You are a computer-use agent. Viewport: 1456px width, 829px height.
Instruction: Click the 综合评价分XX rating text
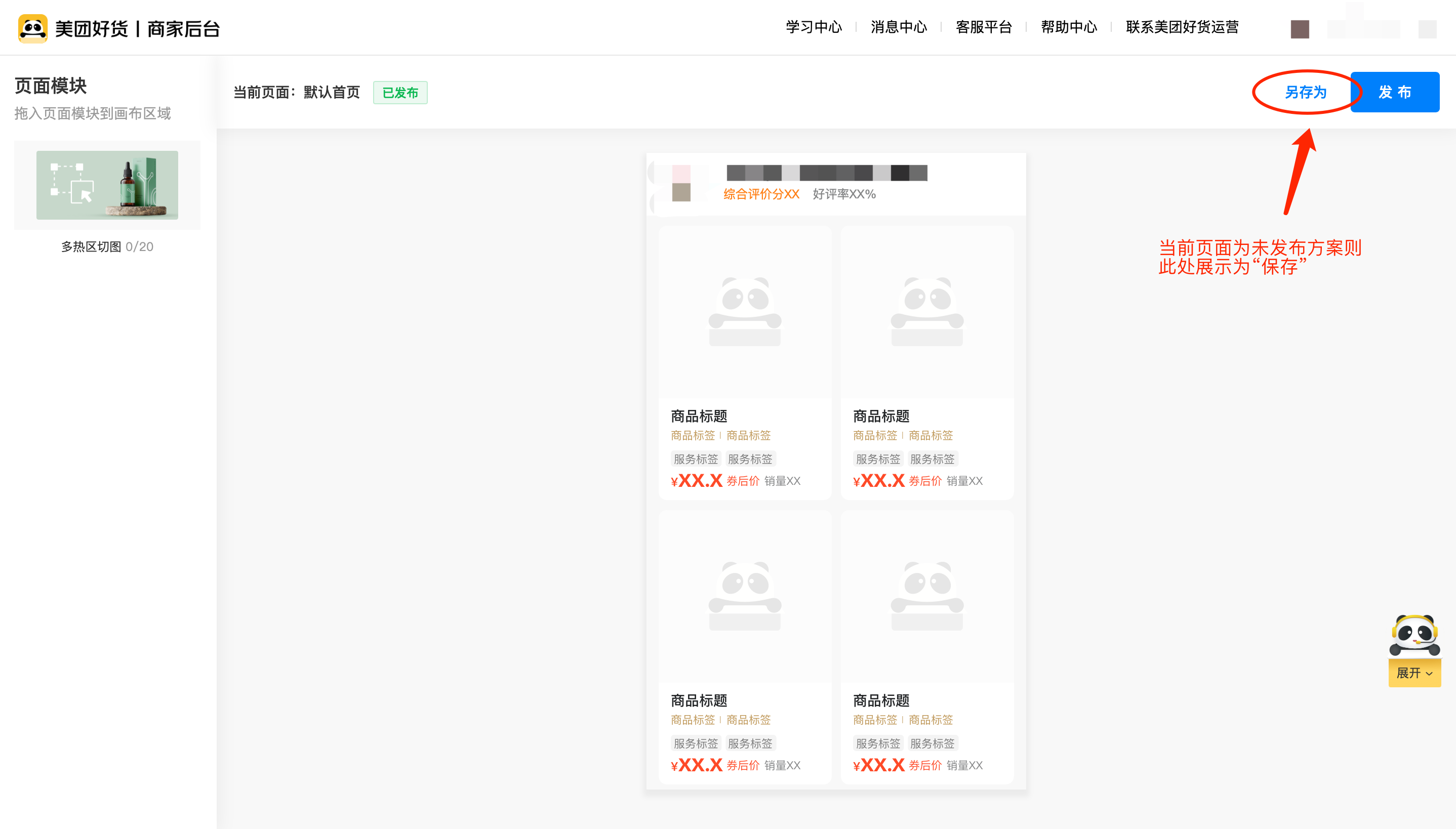pyautogui.click(x=761, y=194)
